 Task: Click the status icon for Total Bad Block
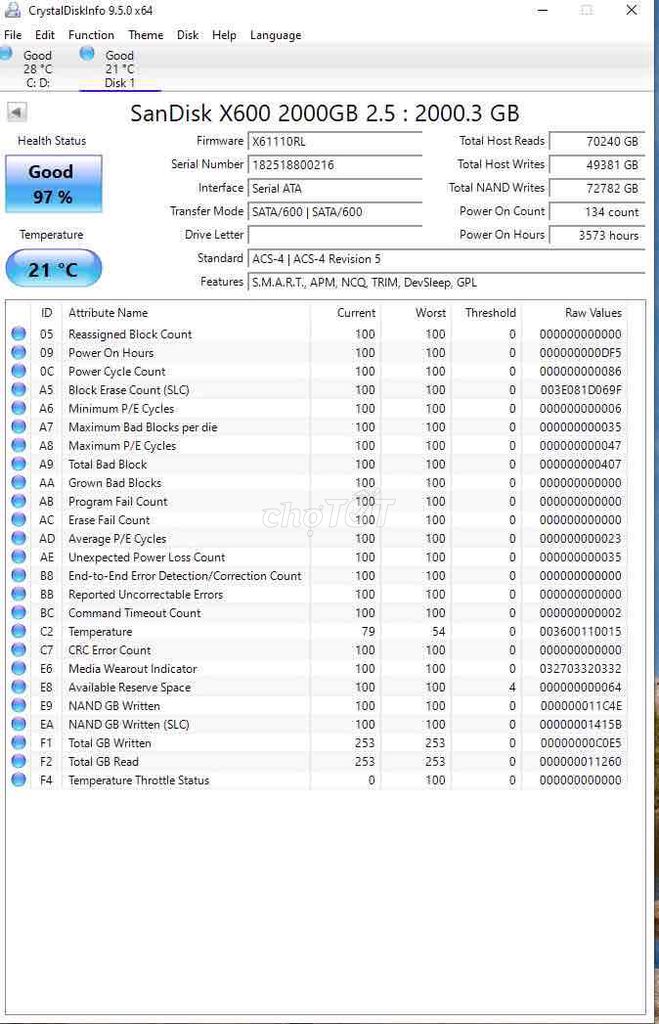click(x=18, y=464)
